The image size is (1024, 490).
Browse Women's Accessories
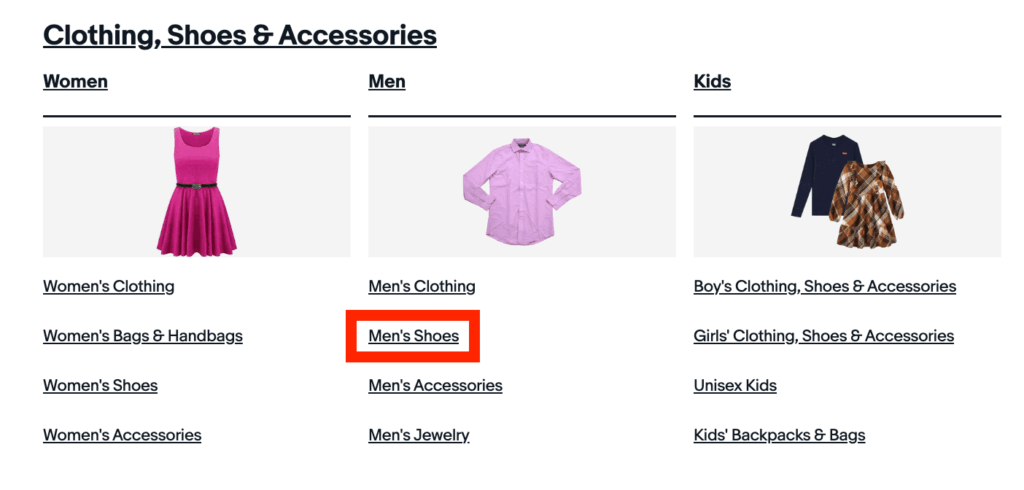(x=122, y=435)
